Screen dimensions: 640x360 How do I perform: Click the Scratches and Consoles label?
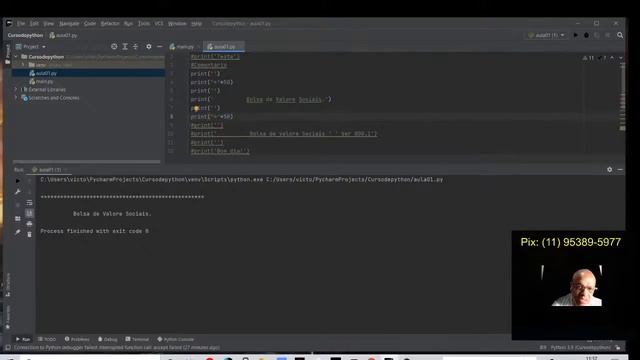[54, 98]
